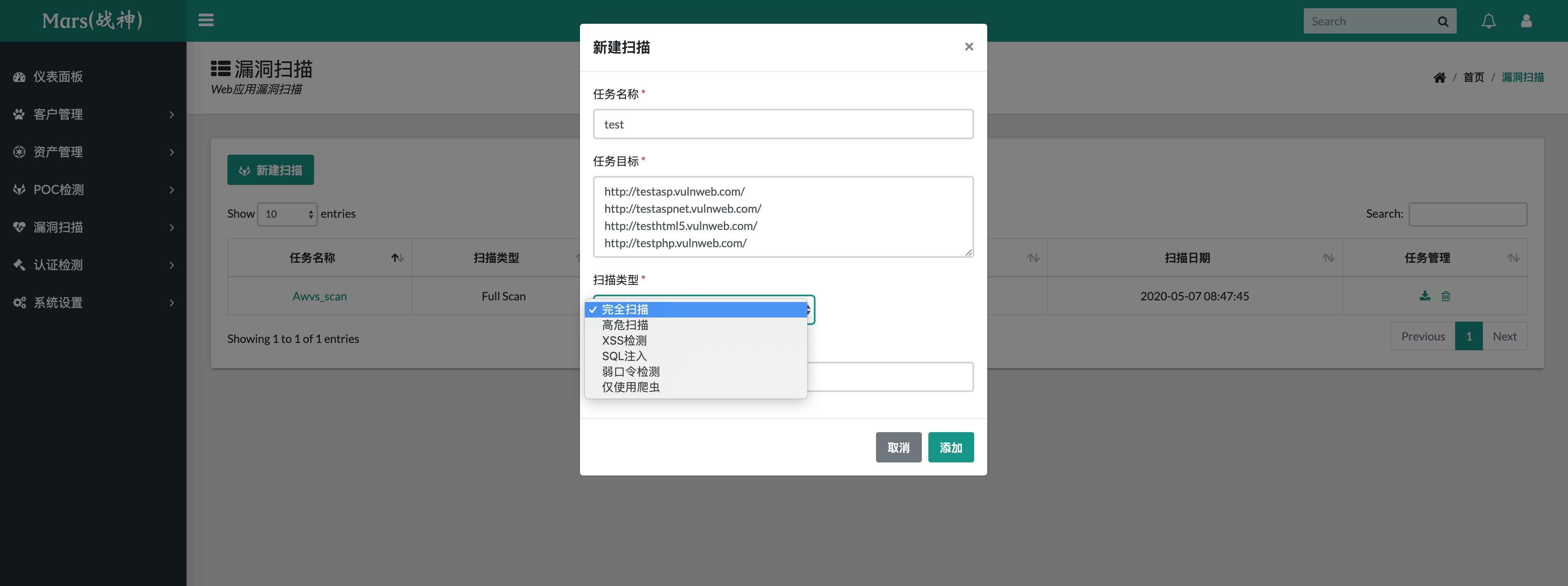Select the 资产管理 sidebar icon
This screenshot has width=1568, height=586.
(x=18, y=152)
